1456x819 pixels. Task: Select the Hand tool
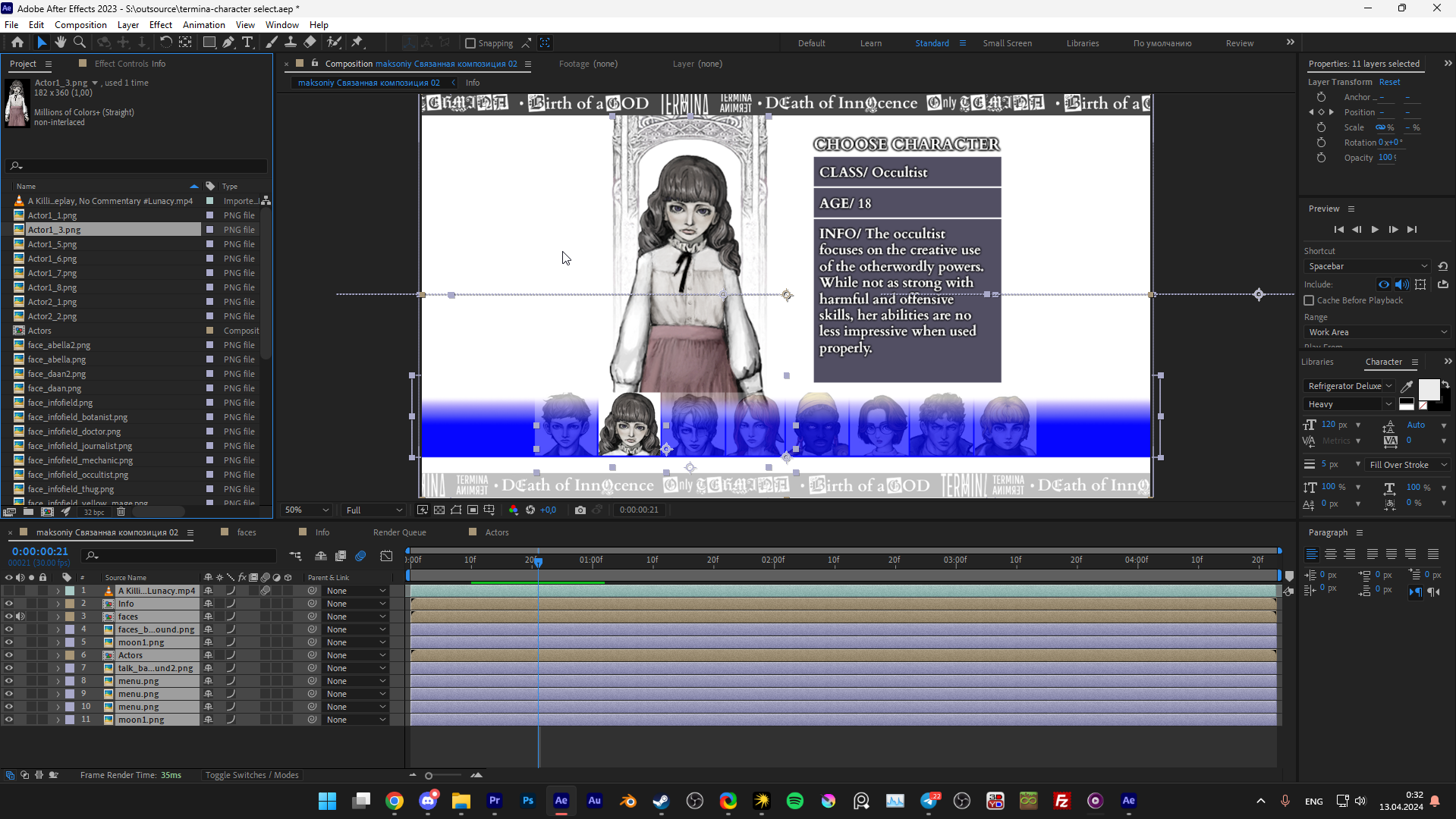[x=61, y=42]
